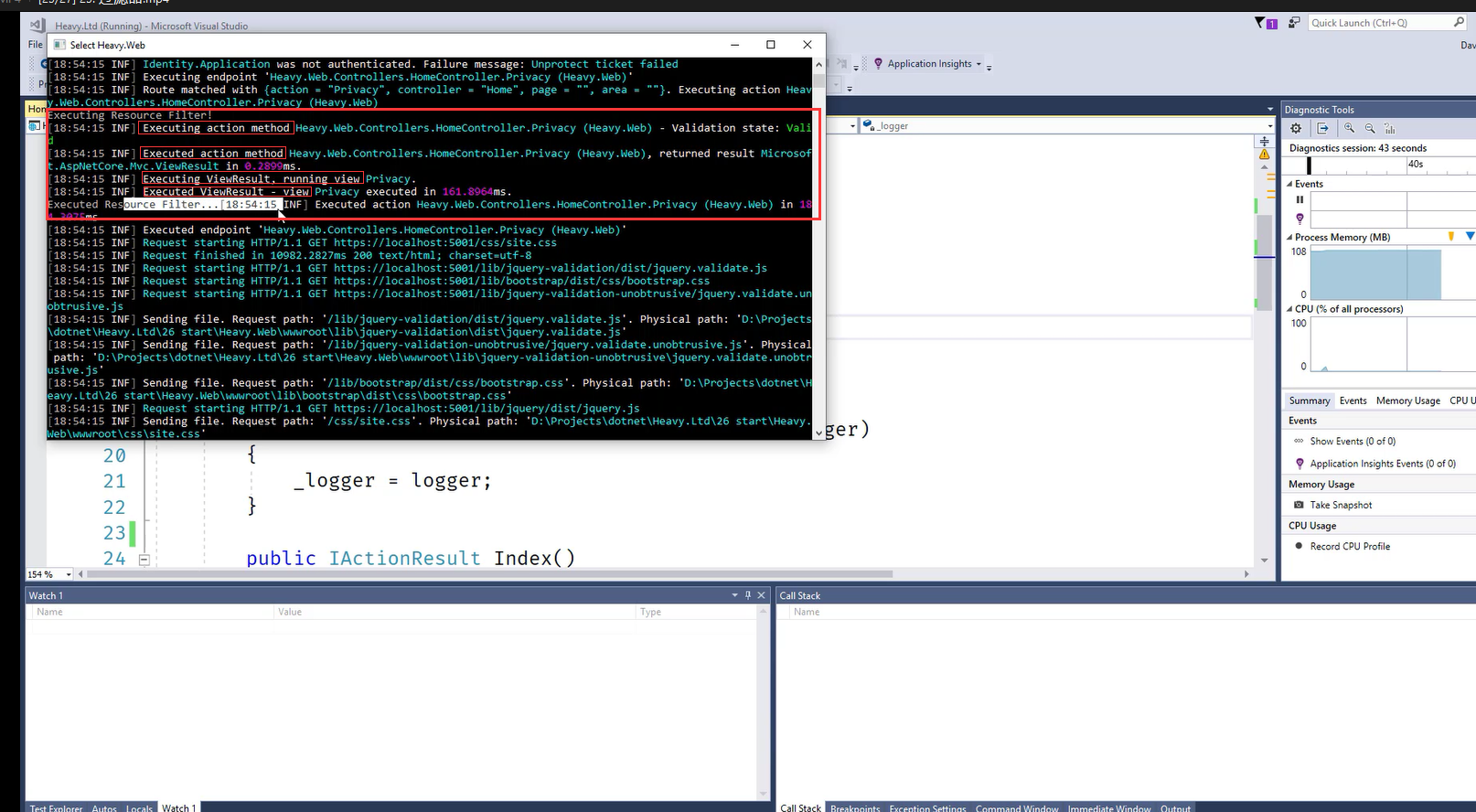Click the pause icon in Events track

tap(1300, 198)
